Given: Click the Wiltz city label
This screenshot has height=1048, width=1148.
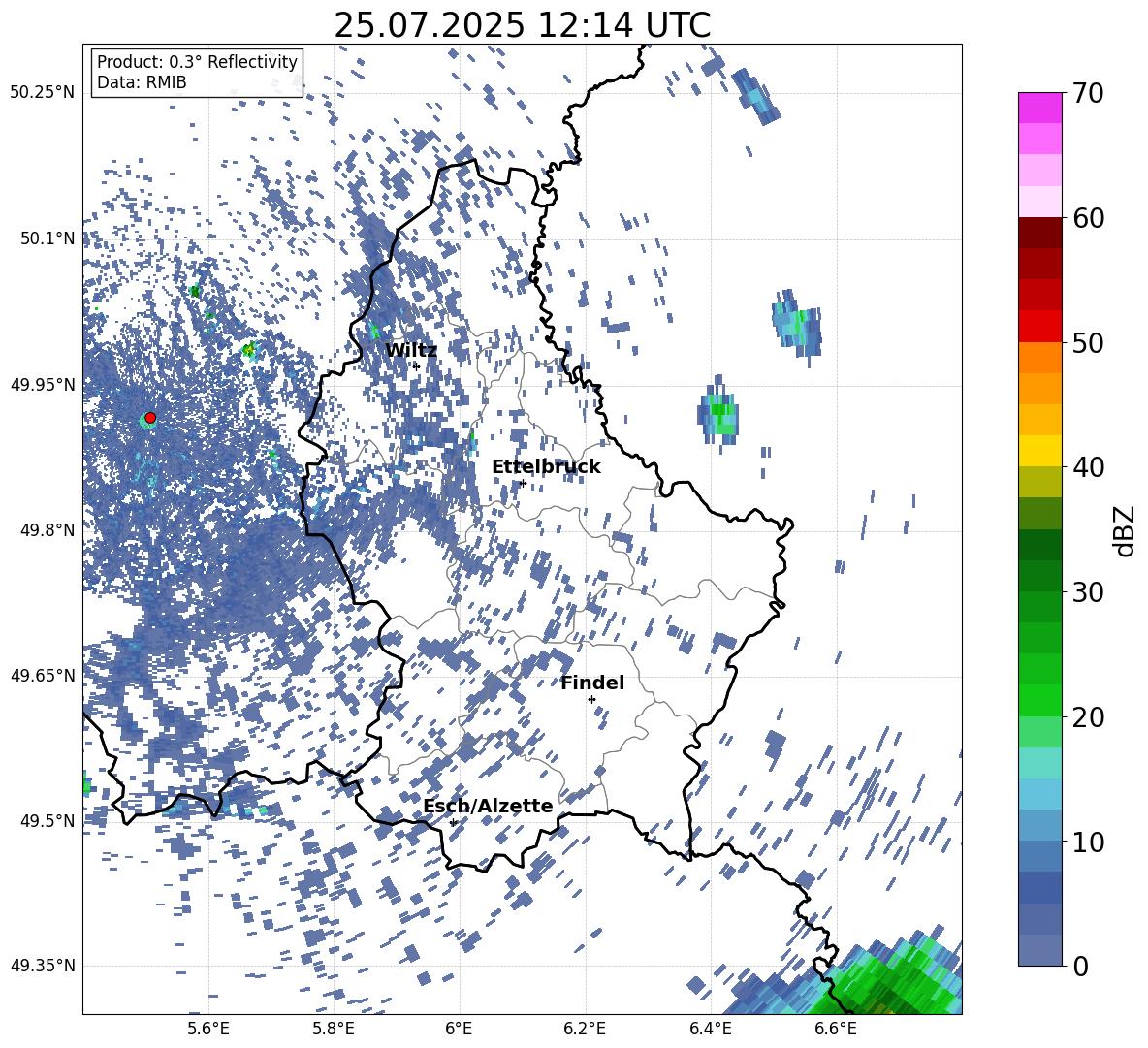Looking at the screenshot, I should point(411,350).
